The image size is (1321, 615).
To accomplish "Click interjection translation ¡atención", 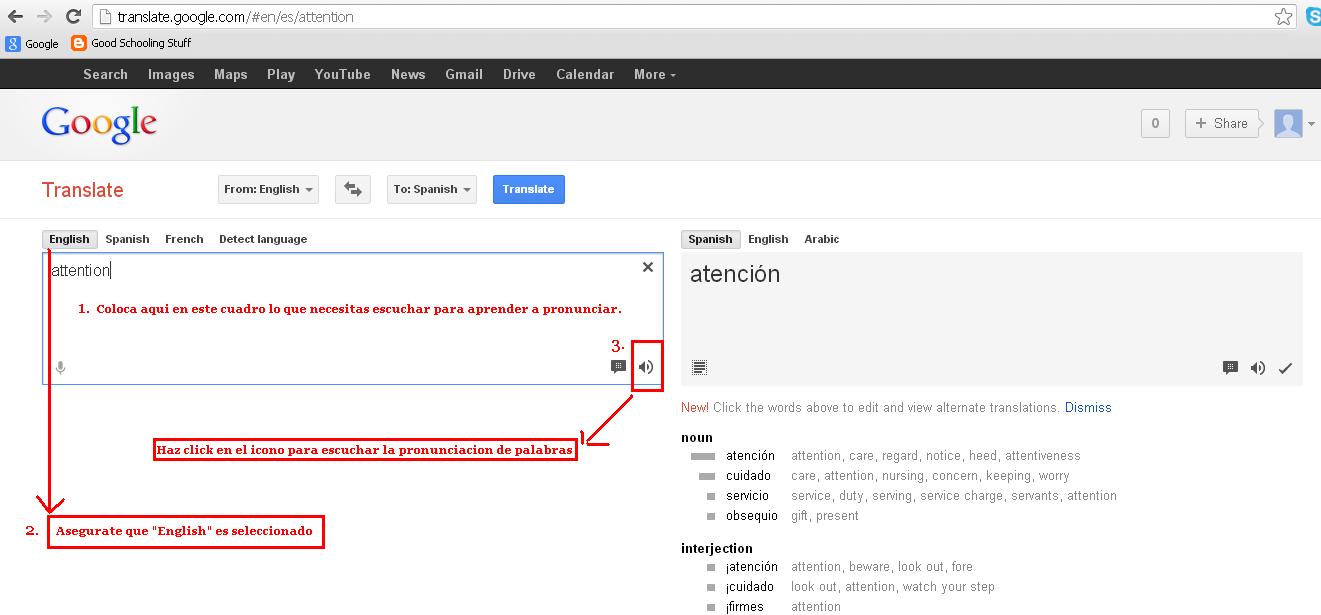I will (x=751, y=567).
